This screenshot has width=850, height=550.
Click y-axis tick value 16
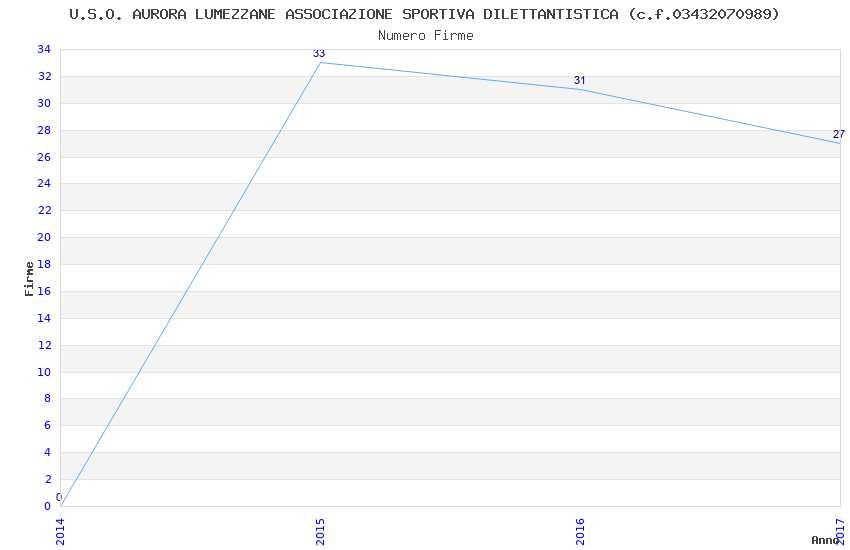pos(44,291)
